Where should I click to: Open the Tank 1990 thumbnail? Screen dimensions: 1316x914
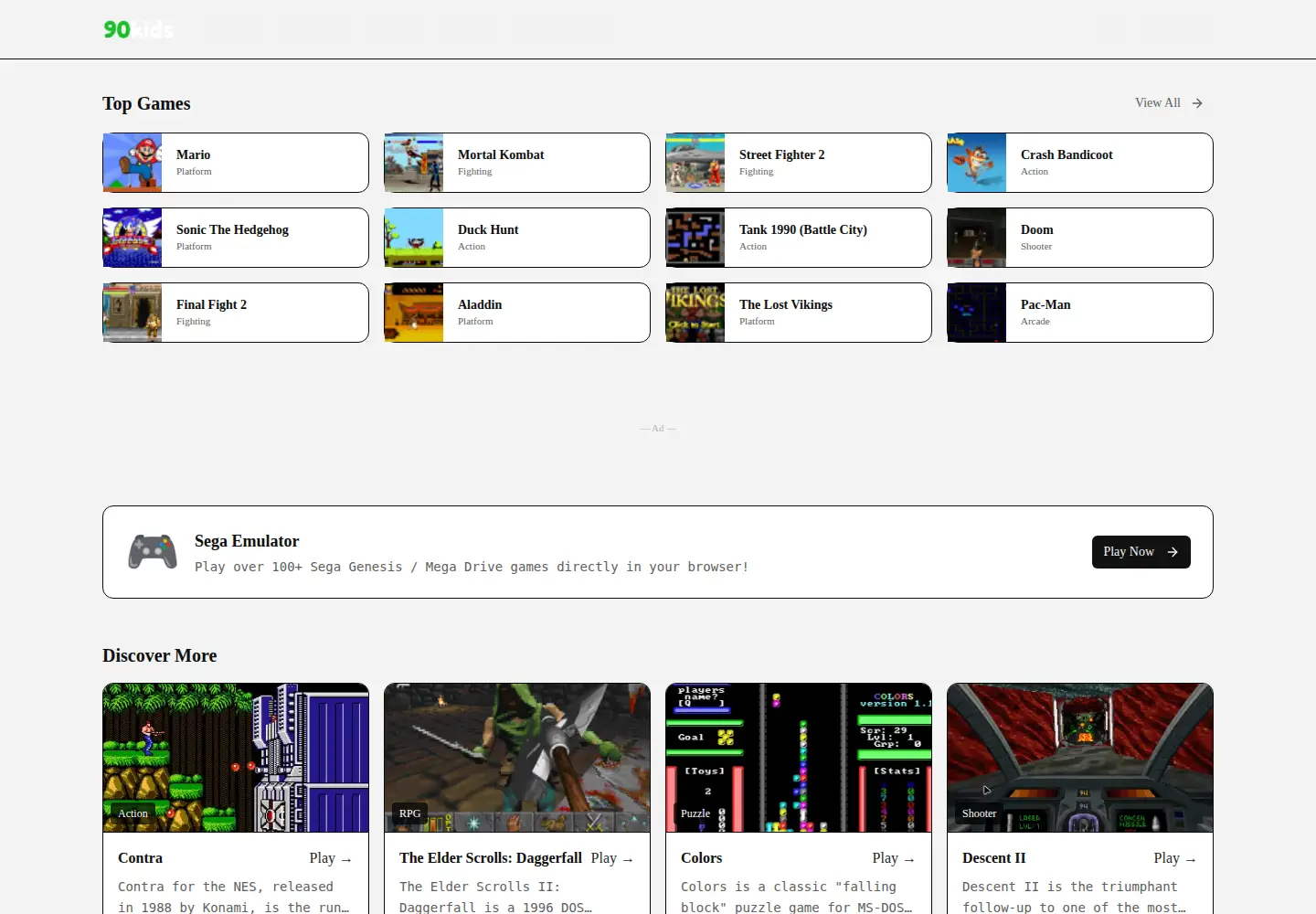click(x=695, y=238)
